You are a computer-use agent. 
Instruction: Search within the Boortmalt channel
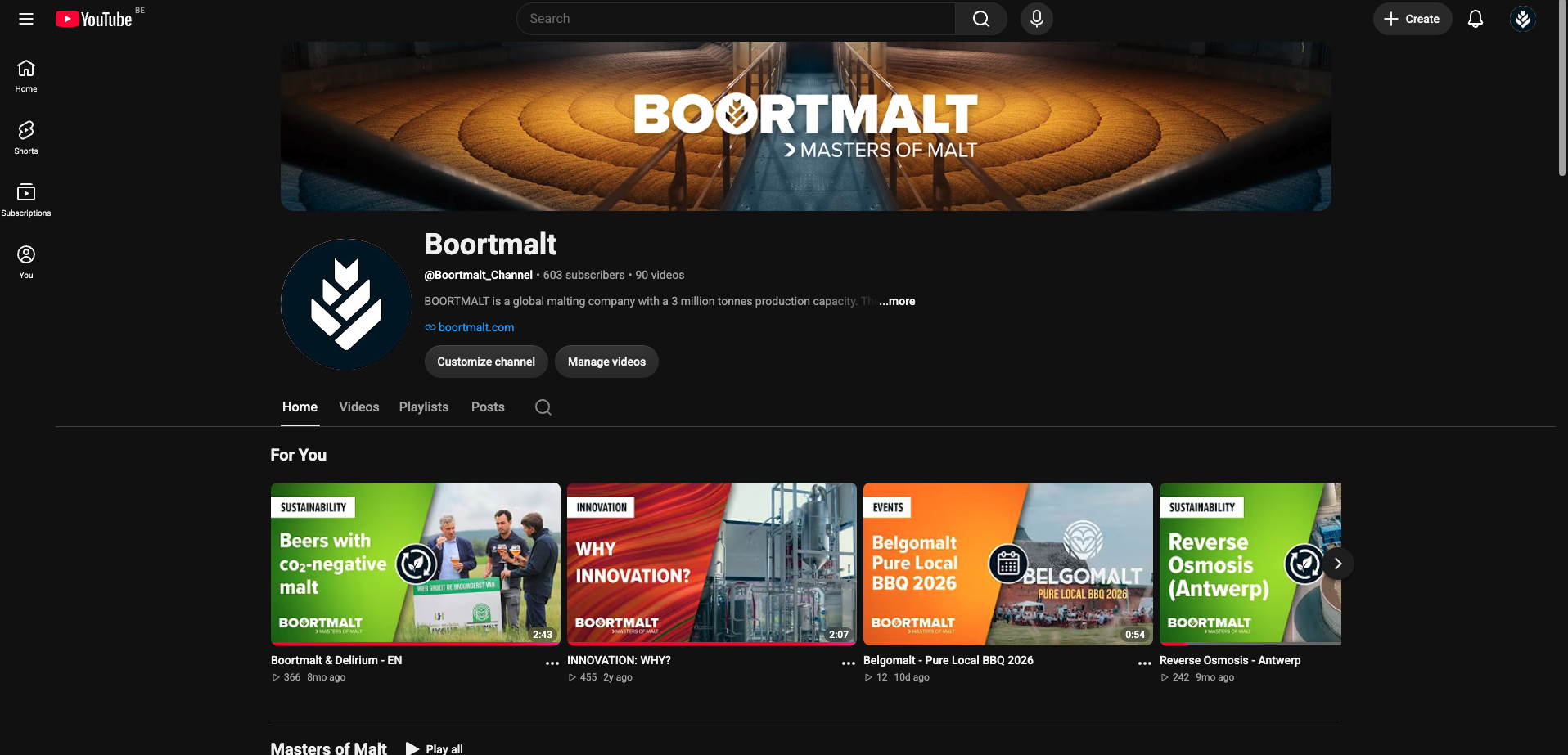[543, 407]
